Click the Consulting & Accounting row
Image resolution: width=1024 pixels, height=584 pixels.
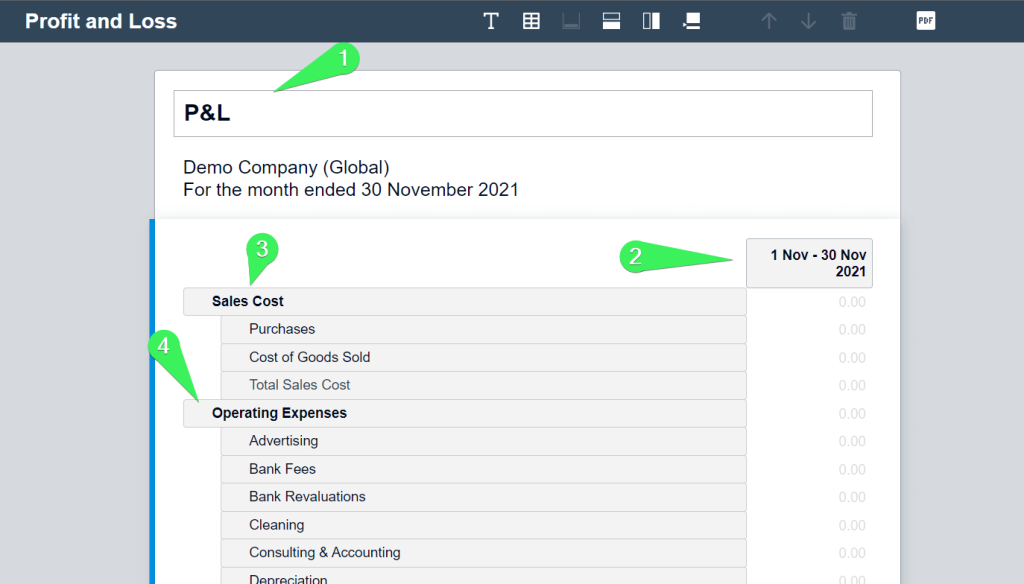483,553
